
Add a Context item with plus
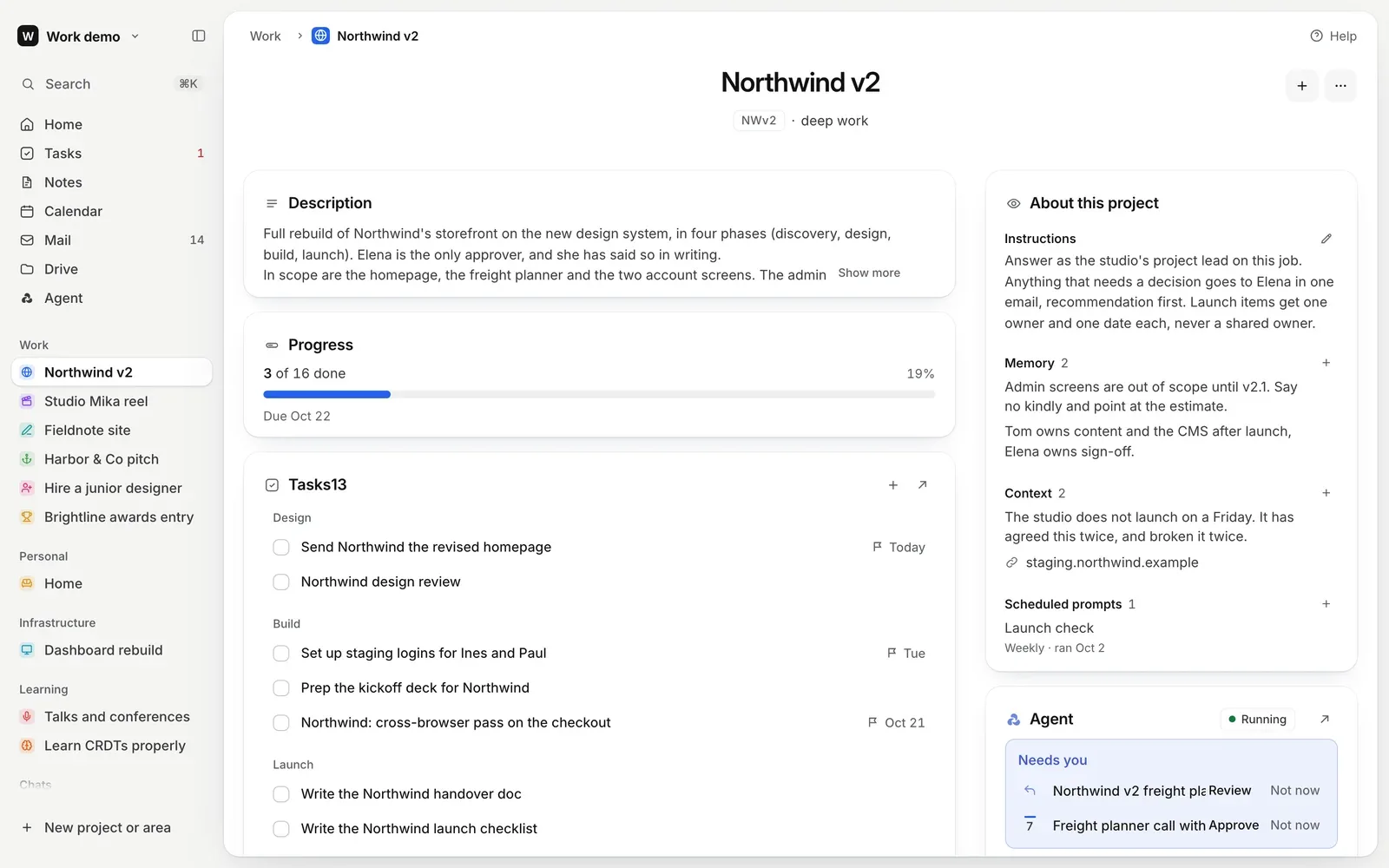coord(1326,493)
